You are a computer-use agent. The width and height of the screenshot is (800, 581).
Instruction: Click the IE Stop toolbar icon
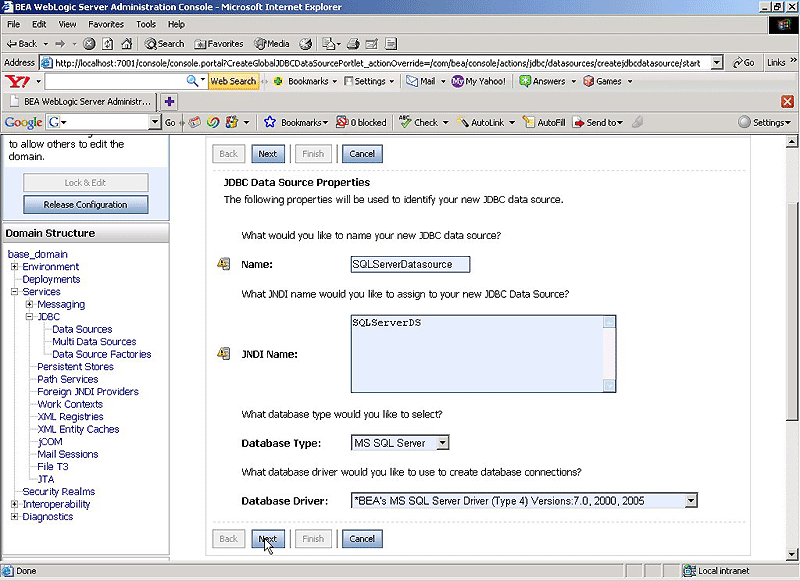89,44
